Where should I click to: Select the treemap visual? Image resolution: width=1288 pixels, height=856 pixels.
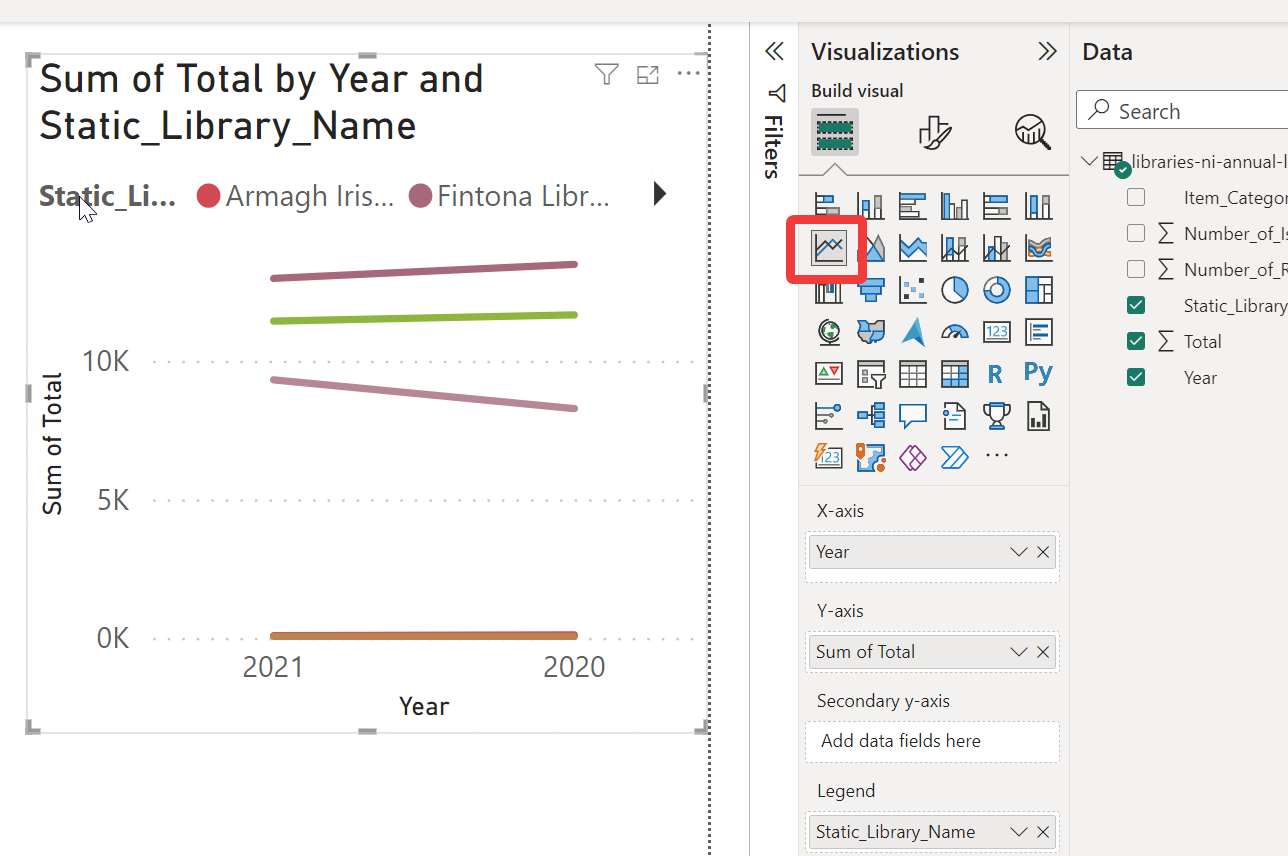click(1039, 290)
